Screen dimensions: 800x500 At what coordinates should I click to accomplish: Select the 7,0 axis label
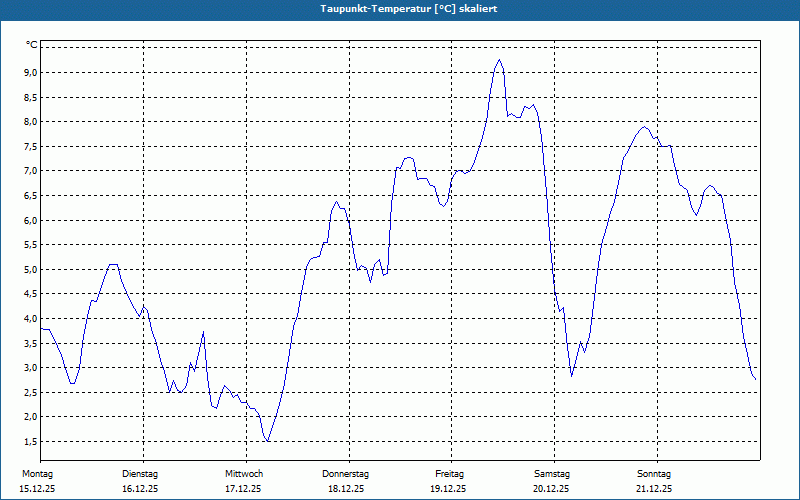point(31,171)
